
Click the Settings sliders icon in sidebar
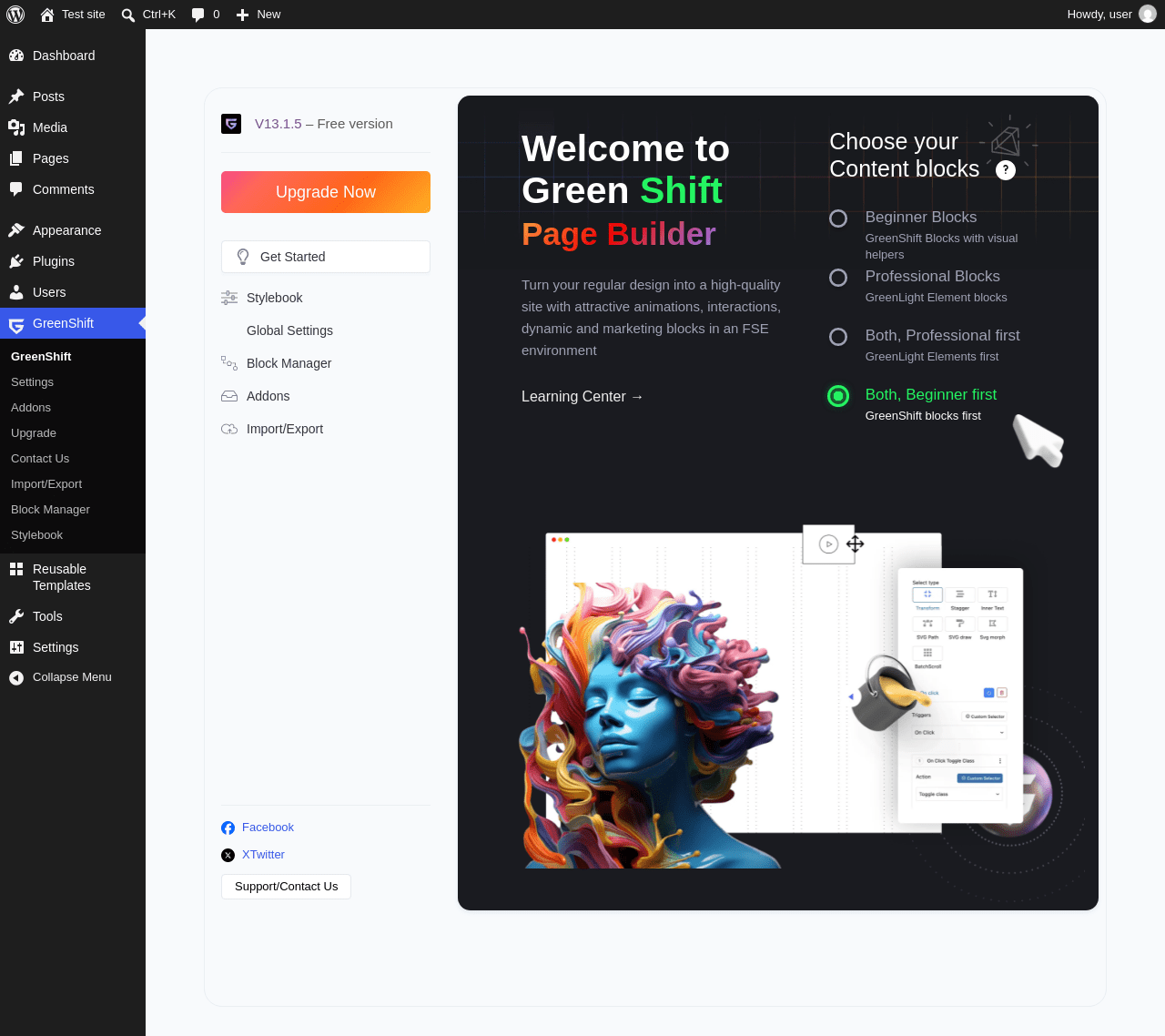[16, 647]
